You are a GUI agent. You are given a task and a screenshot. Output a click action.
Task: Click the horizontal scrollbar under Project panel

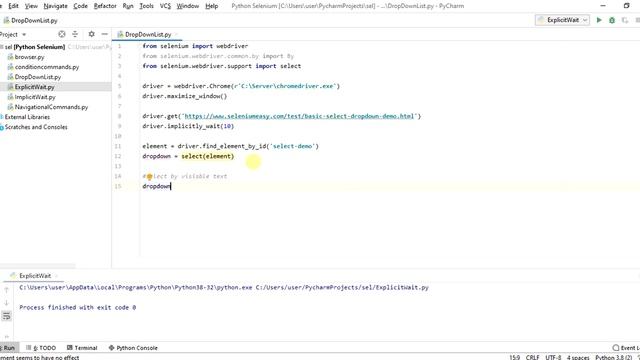[x=38, y=266]
